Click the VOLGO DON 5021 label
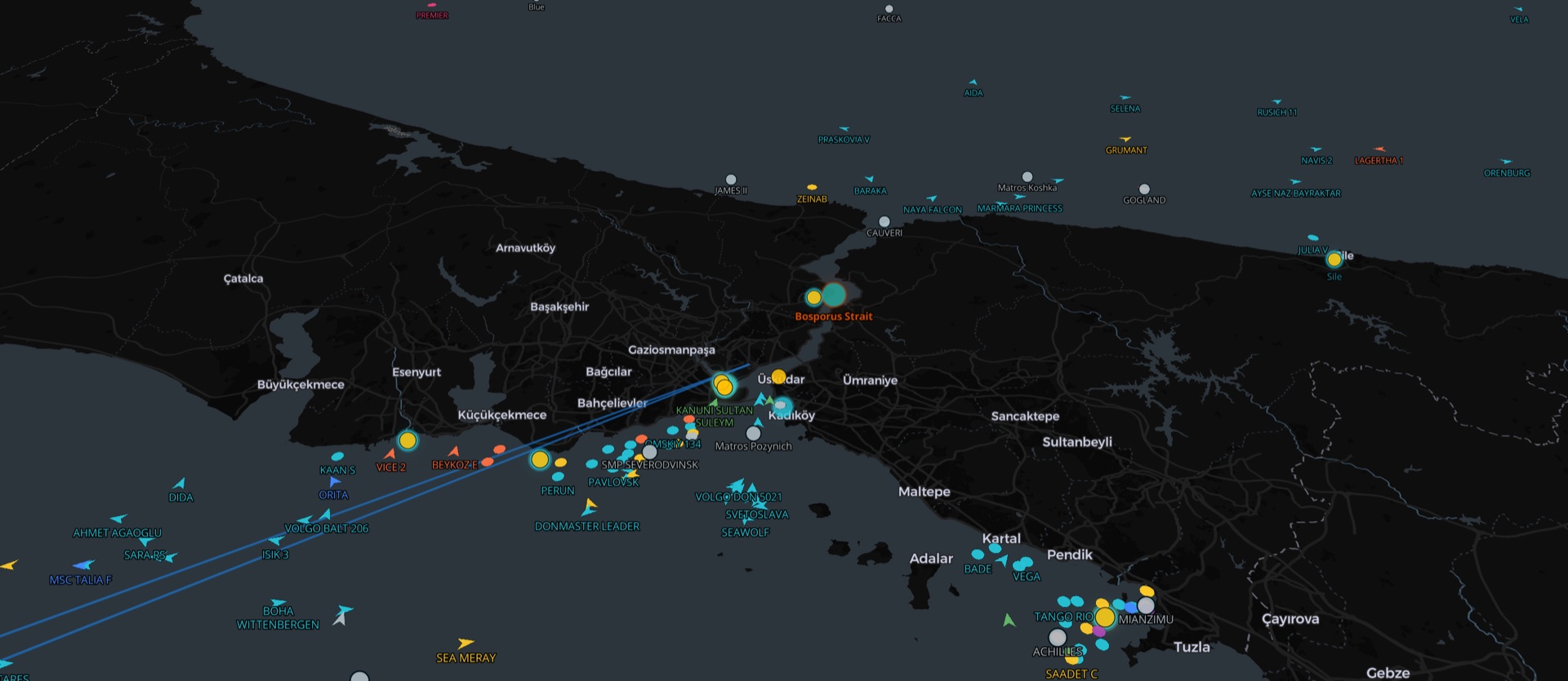Image resolution: width=1568 pixels, height=681 pixels. point(738,496)
